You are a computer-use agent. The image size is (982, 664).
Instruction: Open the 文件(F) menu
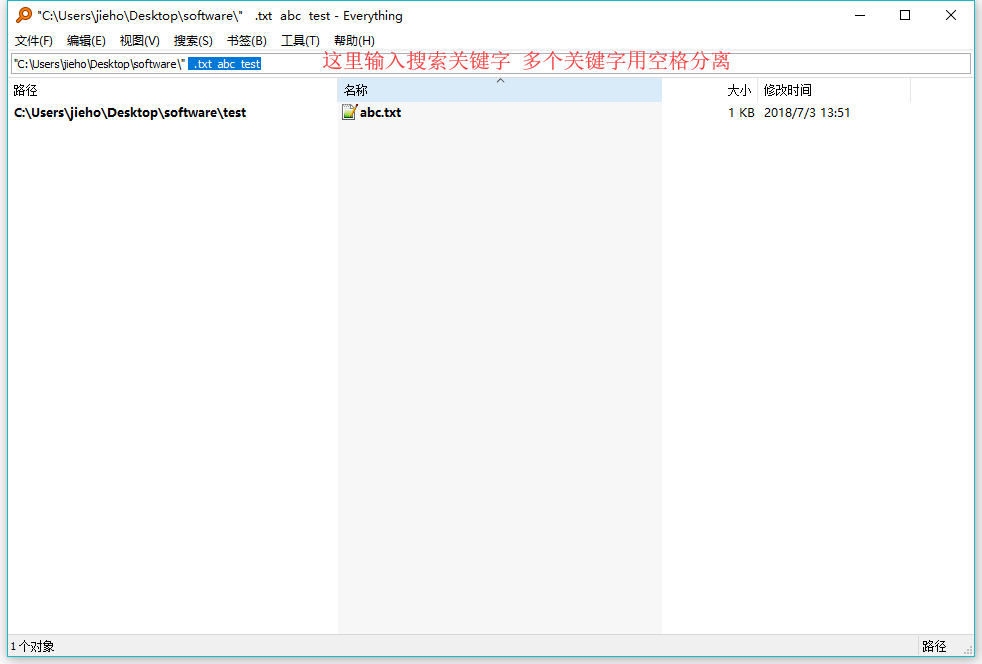point(33,40)
